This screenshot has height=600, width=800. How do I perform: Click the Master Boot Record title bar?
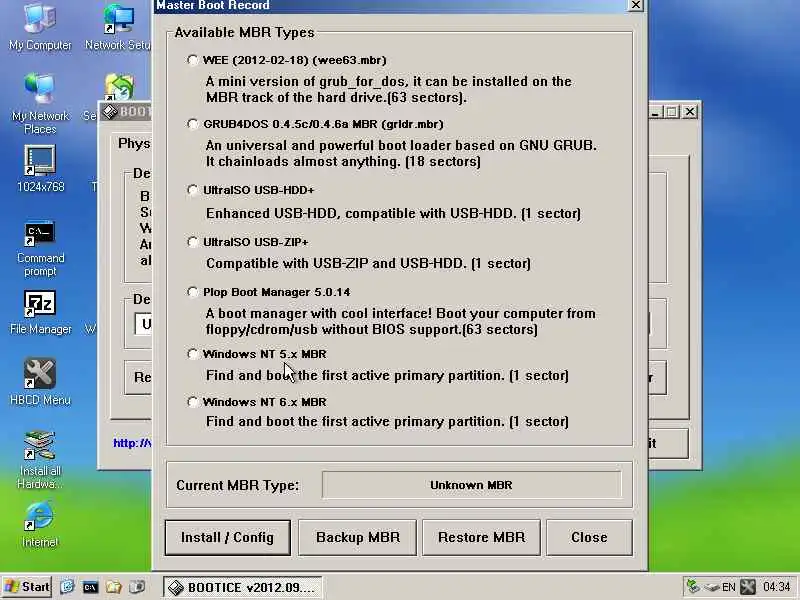point(390,6)
